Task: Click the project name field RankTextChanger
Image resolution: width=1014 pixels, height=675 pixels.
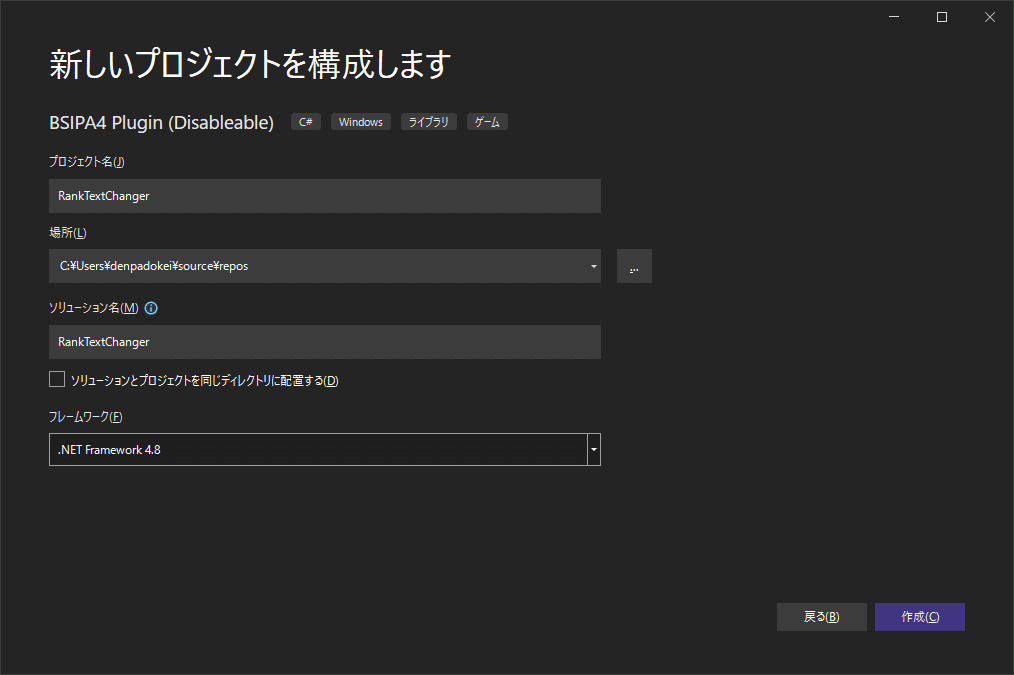Action: [325, 196]
